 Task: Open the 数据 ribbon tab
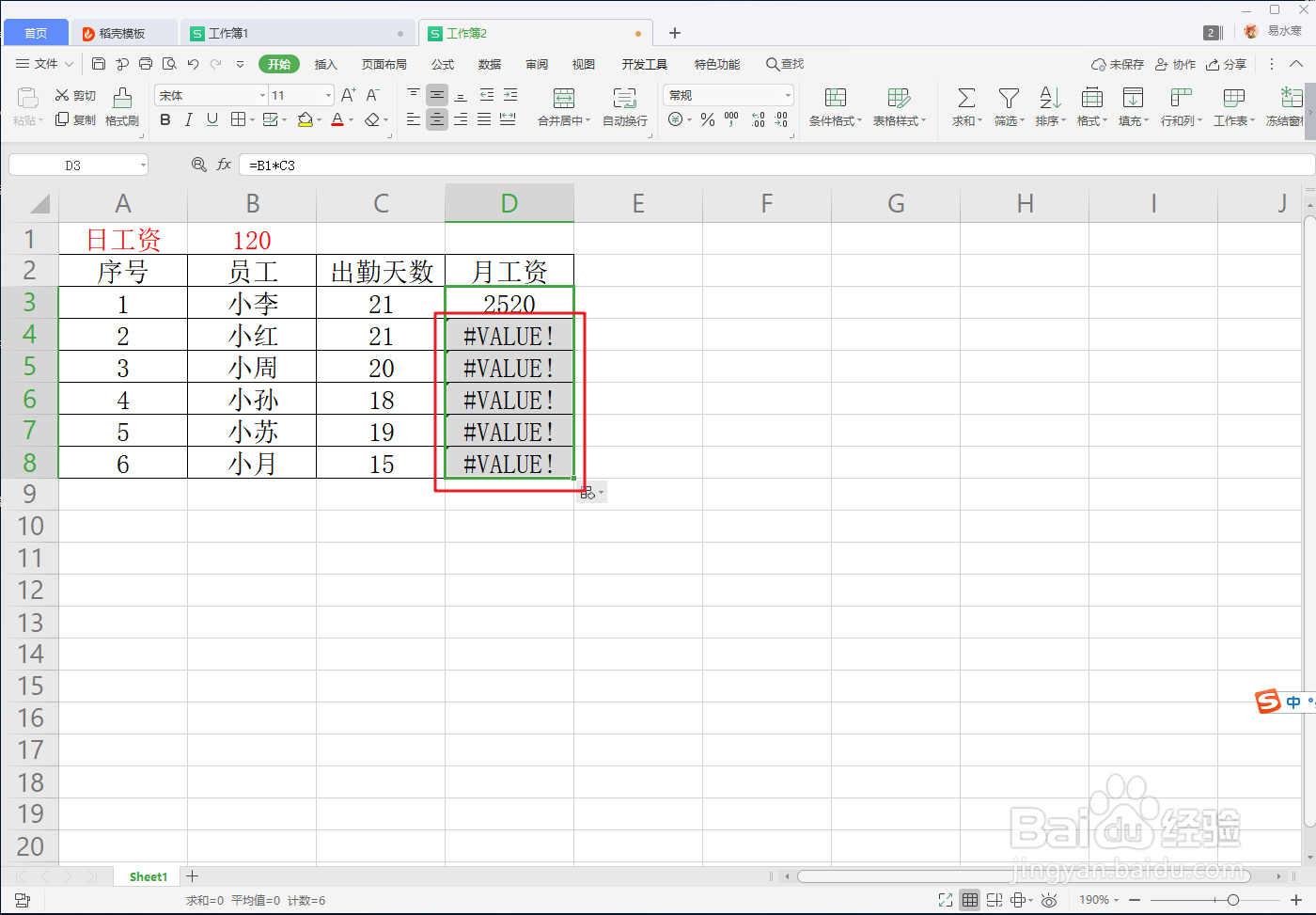(x=490, y=64)
